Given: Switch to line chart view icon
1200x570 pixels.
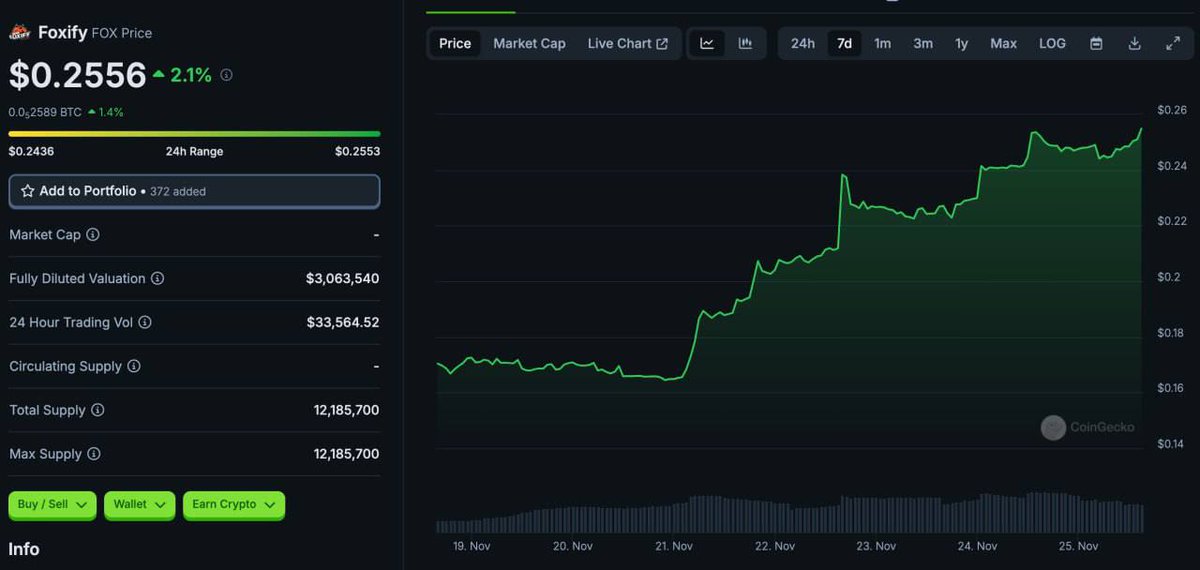Looking at the screenshot, I should 707,44.
